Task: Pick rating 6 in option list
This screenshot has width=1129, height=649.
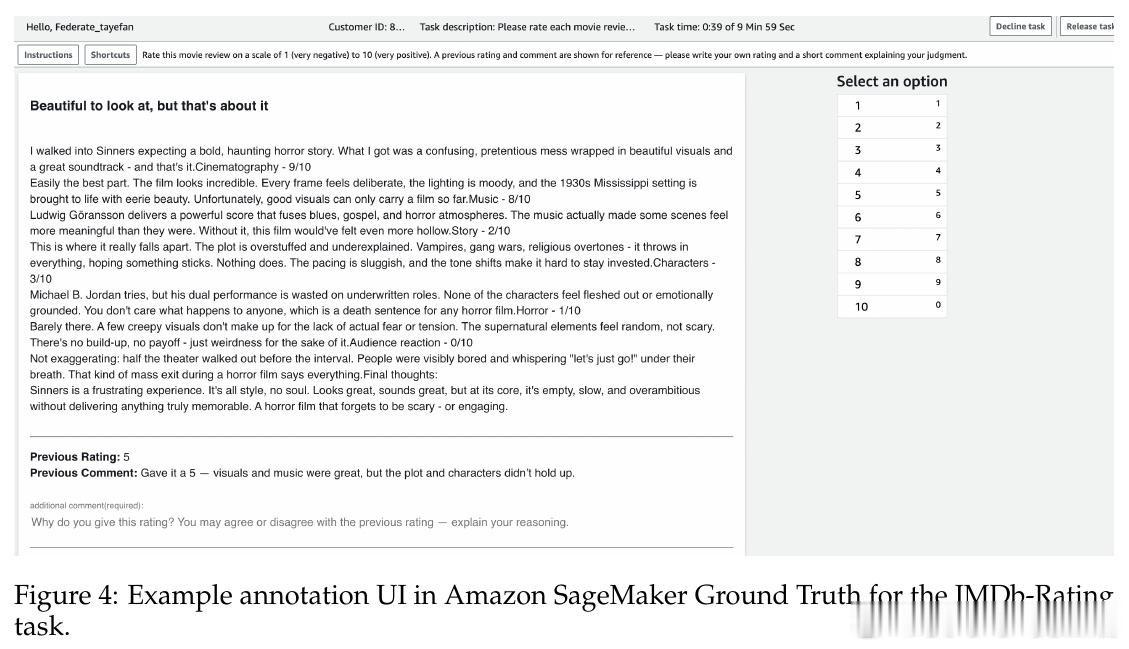Action: point(891,217)
